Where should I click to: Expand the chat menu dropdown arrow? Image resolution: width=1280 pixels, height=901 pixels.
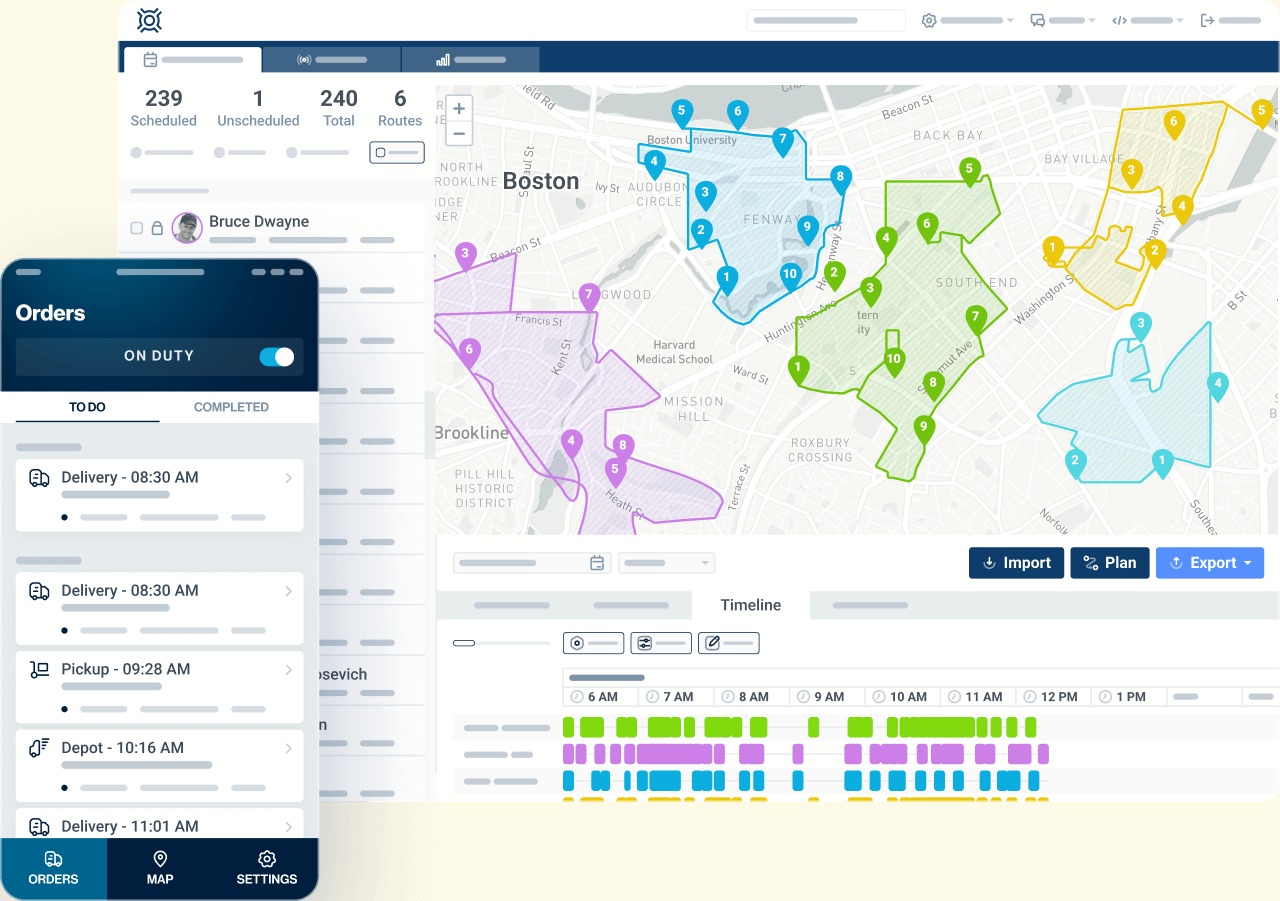1092,21
